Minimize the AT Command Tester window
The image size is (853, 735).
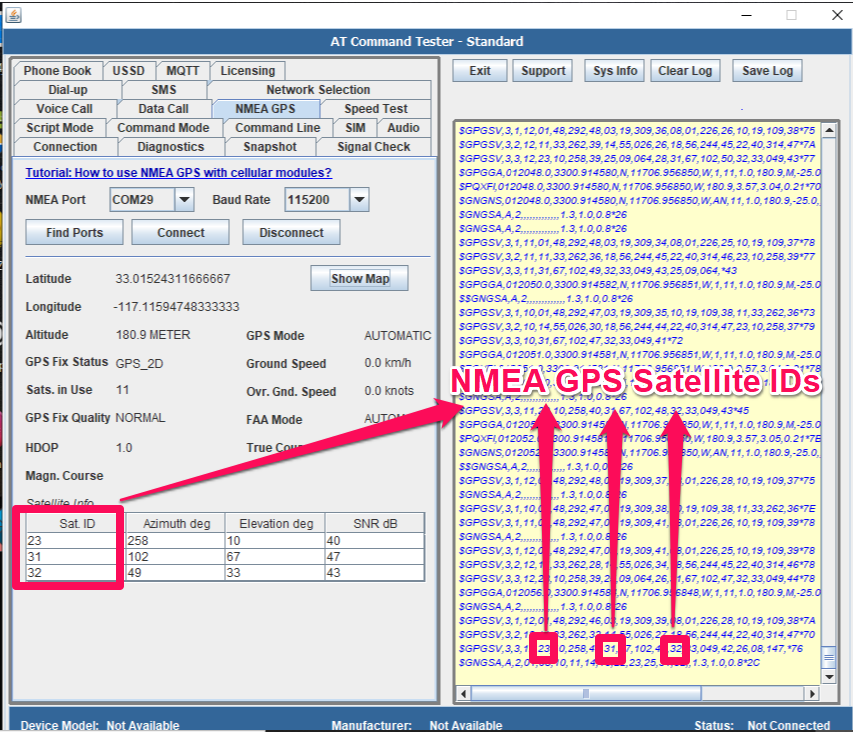(746, 15)
